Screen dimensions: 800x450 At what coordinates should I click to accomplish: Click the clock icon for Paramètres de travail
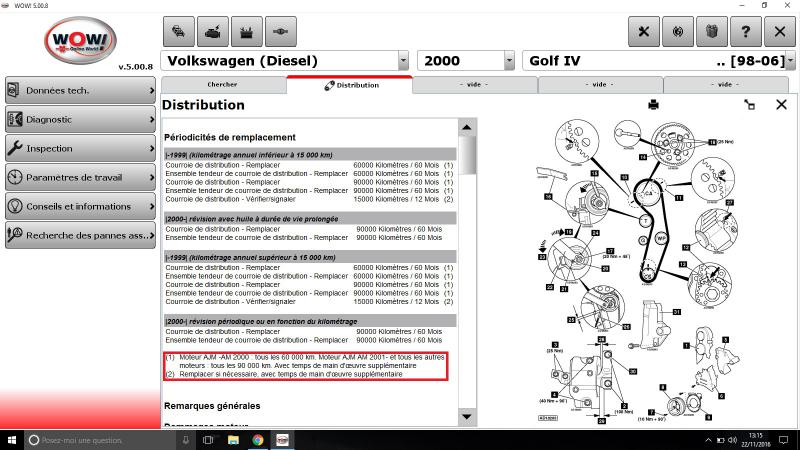(14, 178)
